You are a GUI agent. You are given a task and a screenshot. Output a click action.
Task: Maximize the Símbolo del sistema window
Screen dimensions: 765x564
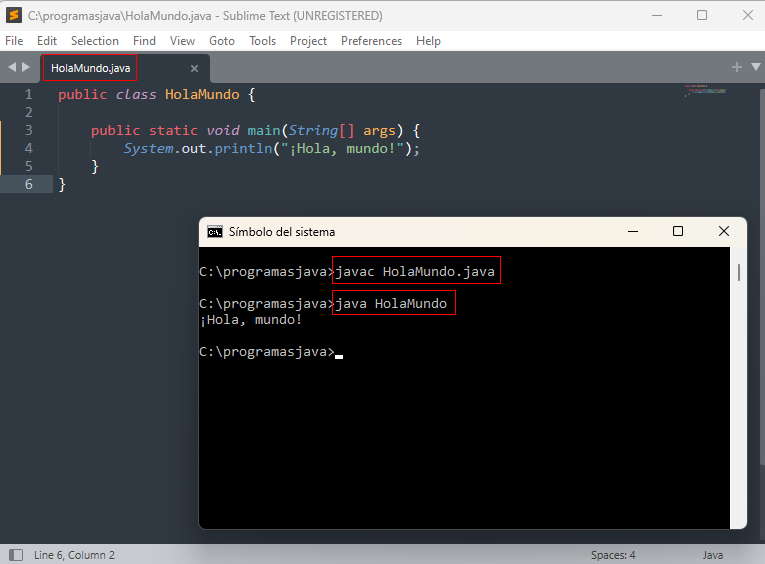[678, 231]
